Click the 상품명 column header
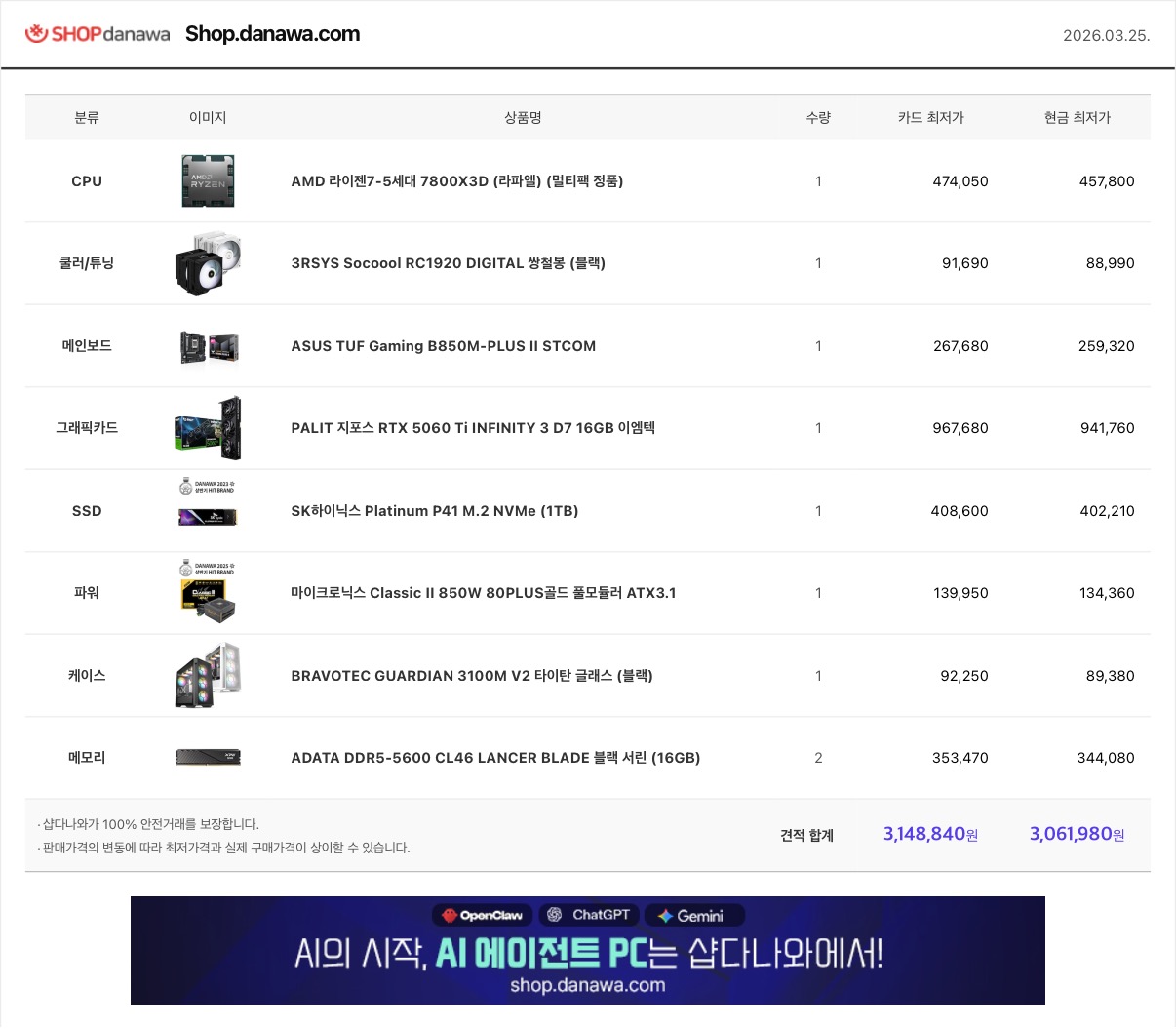Viewport: 1176px width, 1029px height. [x=523, y=117]
